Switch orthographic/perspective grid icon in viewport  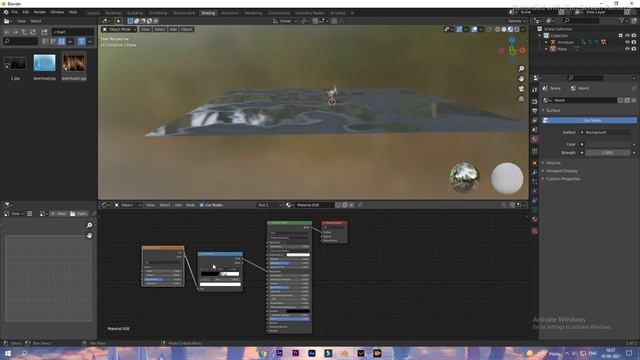521,99
